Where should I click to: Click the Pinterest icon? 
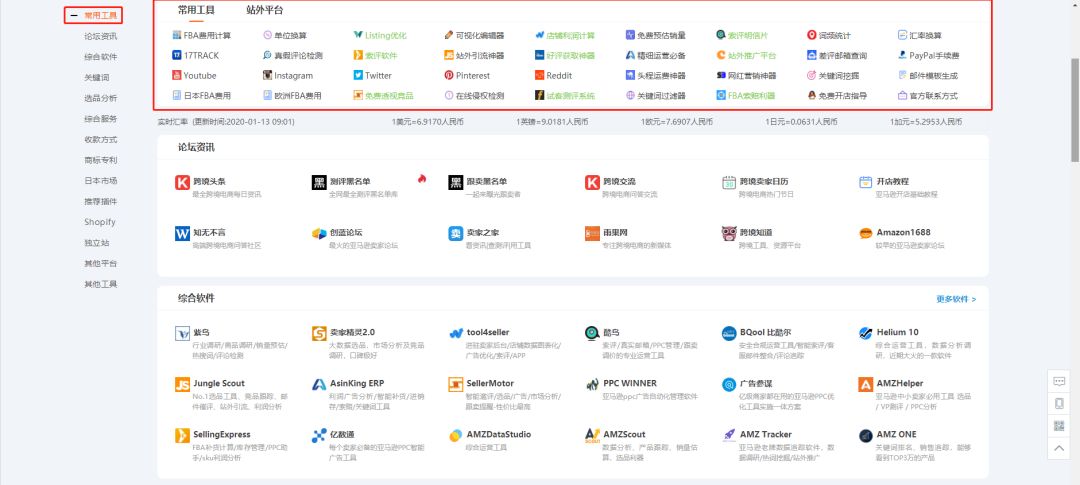(x=449, y=76)
